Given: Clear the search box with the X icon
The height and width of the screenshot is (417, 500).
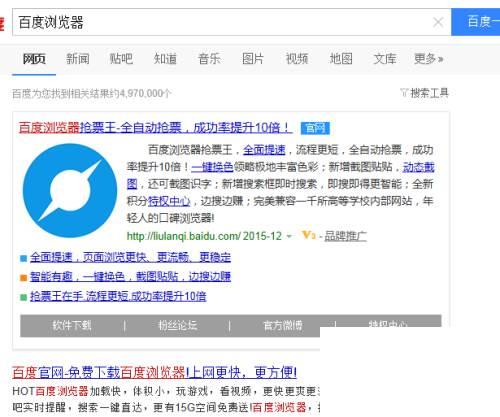Looking at the screenshot, I should (438, 22).
